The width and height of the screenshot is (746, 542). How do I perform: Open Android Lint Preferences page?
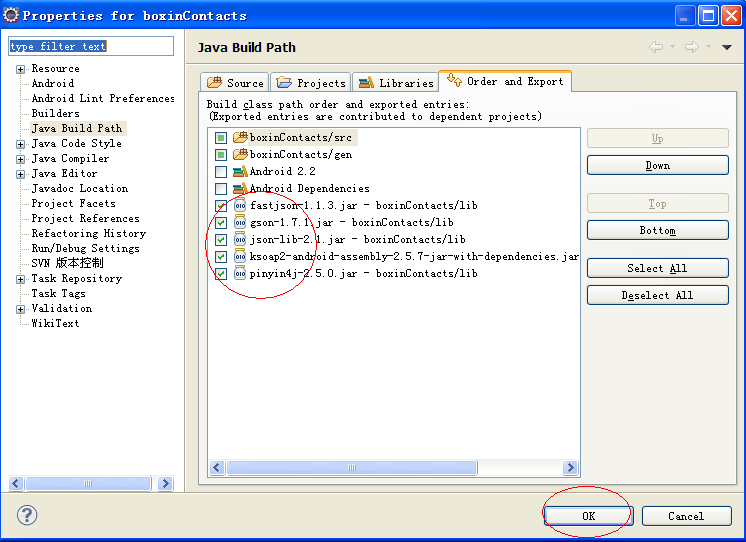pyautogui.click(x=103, y=99)
